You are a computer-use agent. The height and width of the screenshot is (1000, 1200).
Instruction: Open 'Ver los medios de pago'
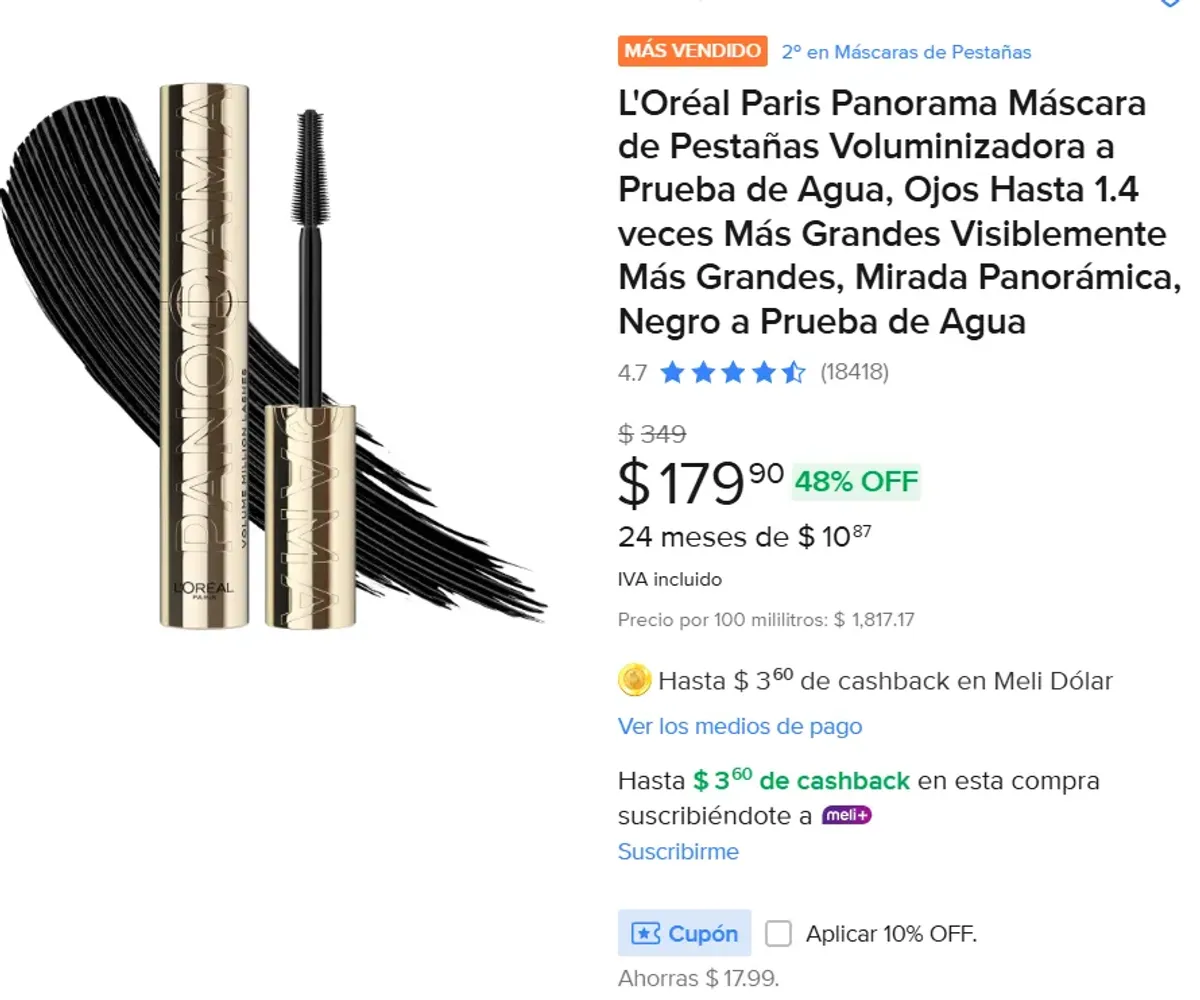[x=738, y=727]
